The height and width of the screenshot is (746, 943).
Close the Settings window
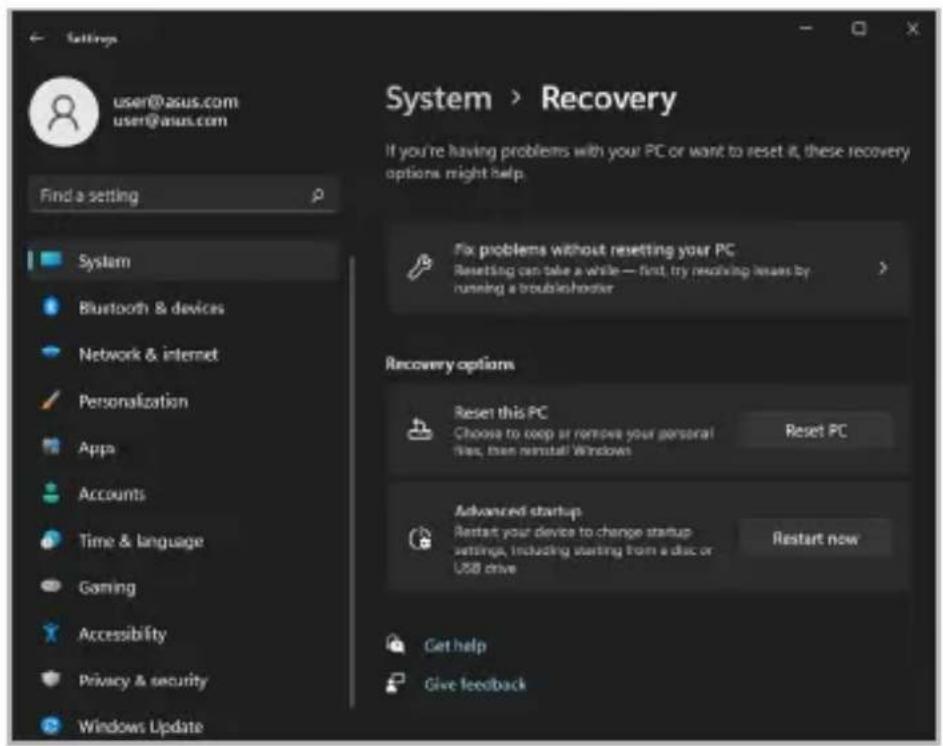(912, 28)
